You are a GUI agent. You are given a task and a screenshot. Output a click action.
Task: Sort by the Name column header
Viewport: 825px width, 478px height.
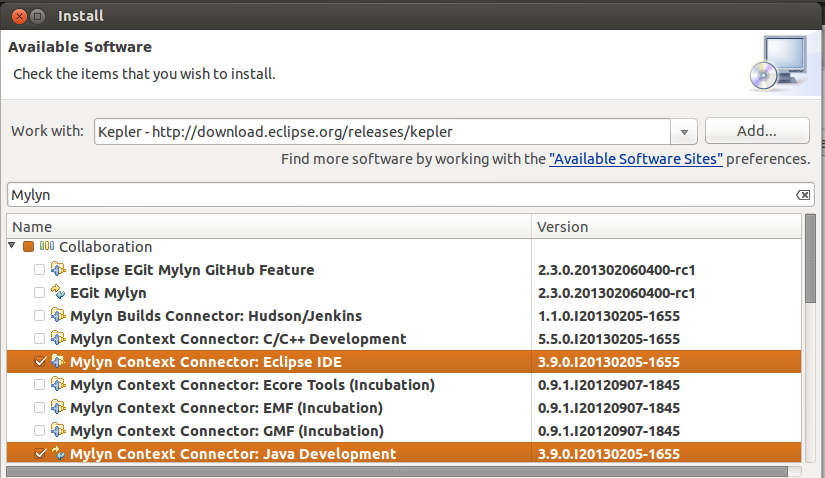269,227
